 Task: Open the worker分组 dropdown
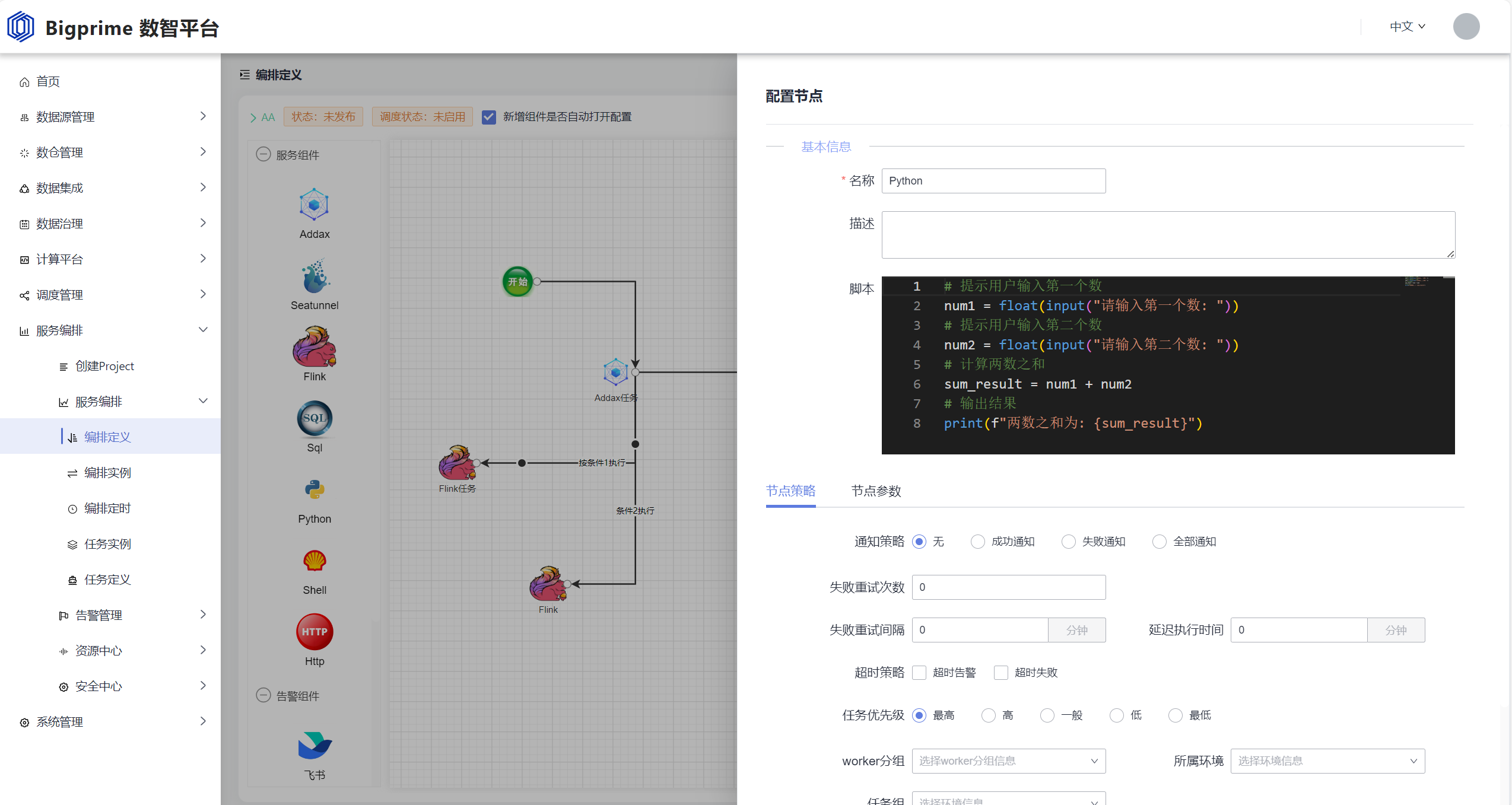[x=1008, y=761]
